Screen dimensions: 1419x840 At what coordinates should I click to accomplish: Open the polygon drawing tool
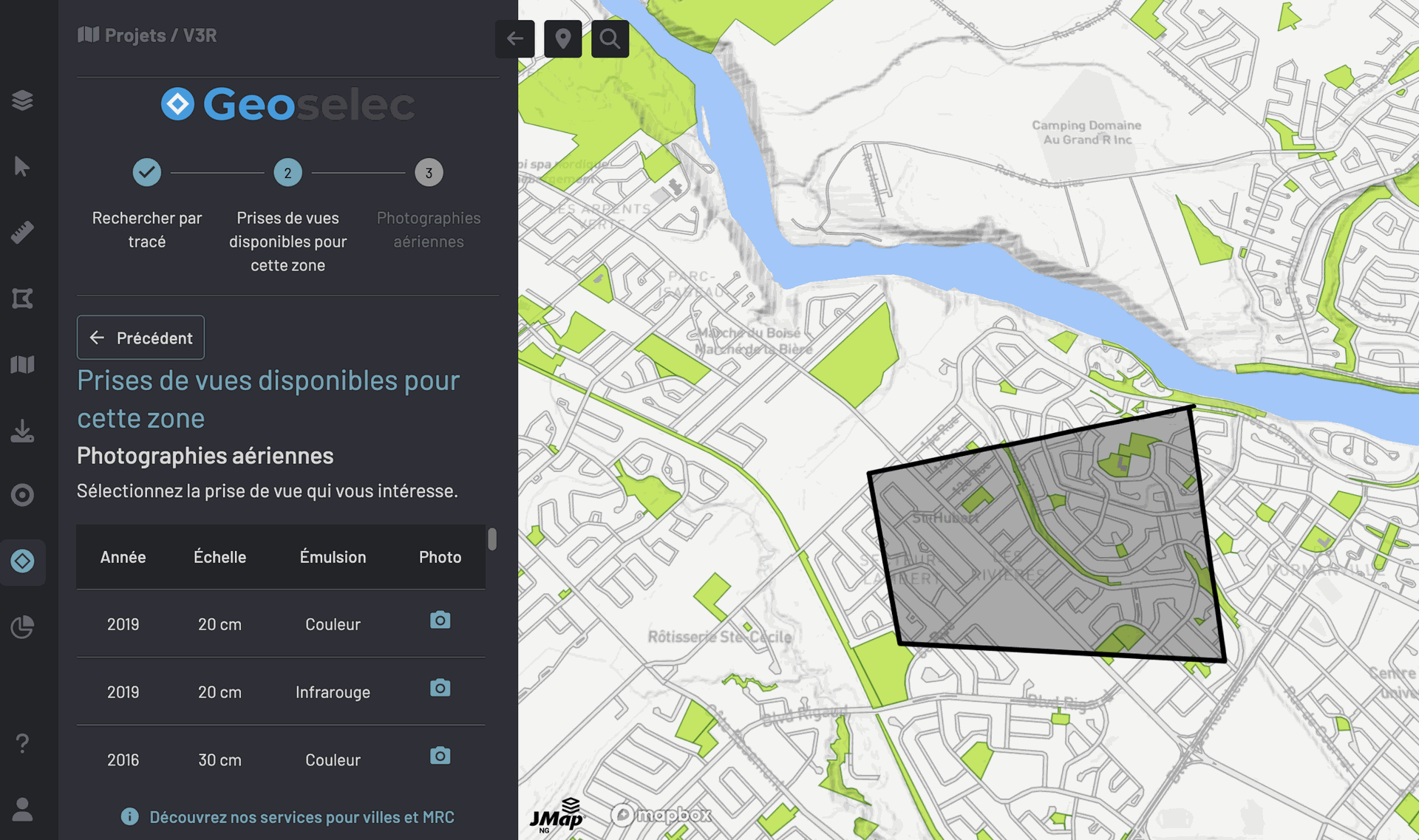22,298
